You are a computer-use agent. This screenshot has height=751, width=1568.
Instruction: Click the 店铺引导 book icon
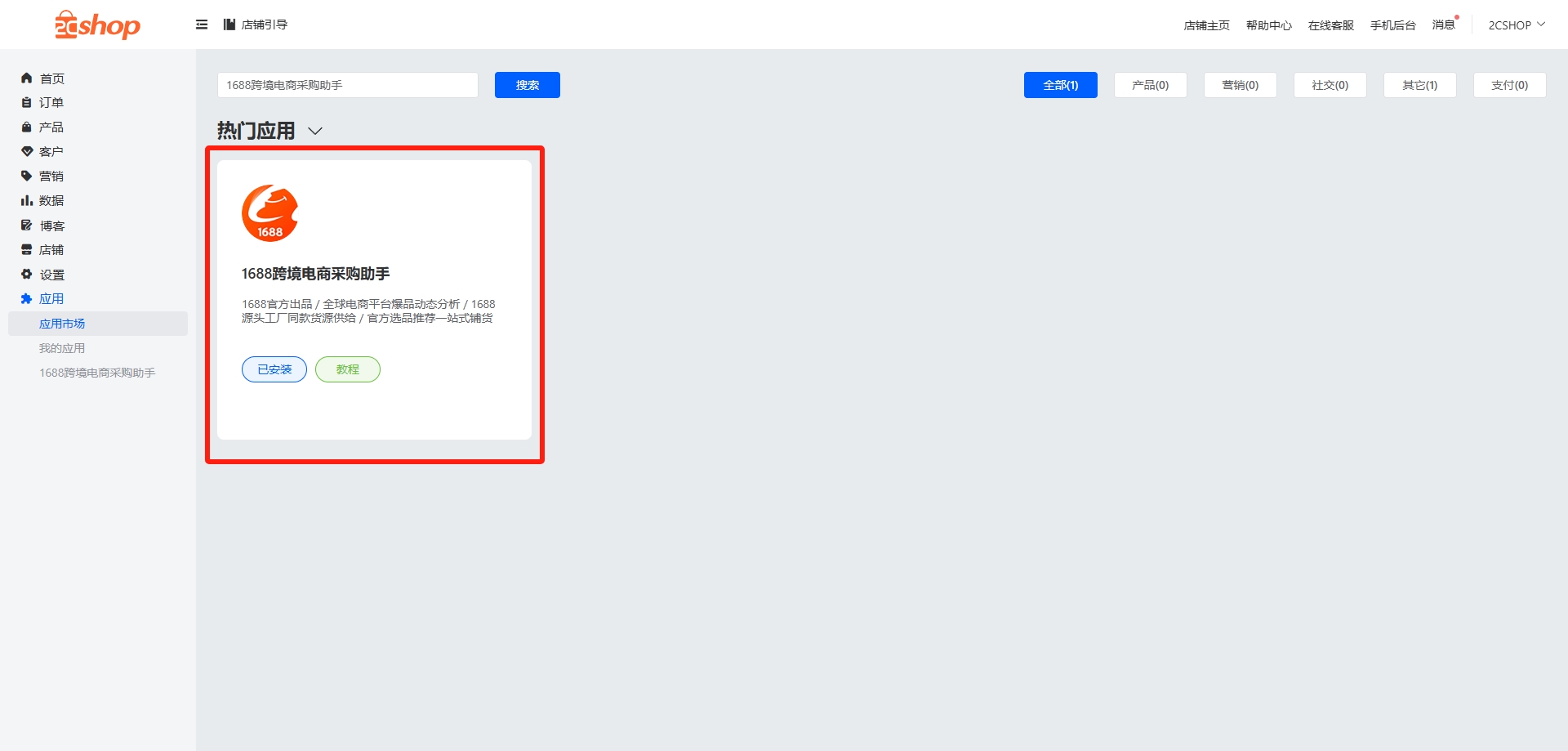[229, 25]
